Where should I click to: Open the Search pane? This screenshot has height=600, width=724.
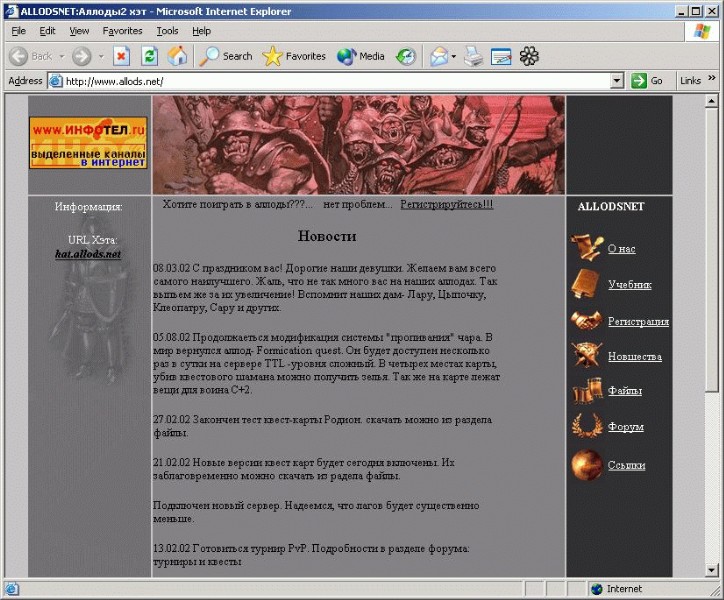(226, 56)
